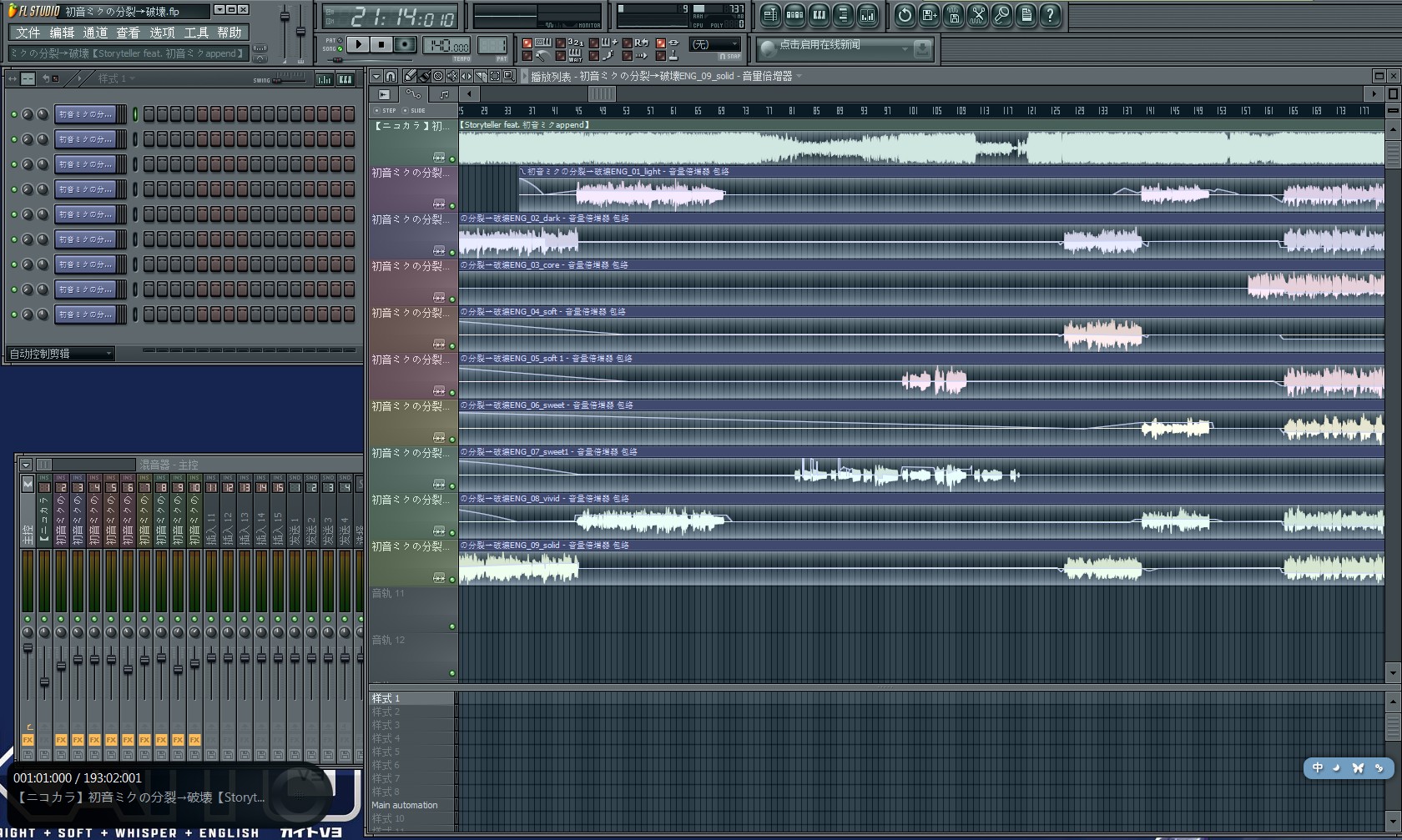This screenshot has height=840, width=1402.
Task: Open the 文件 menu
Action: tap(28, 33)
